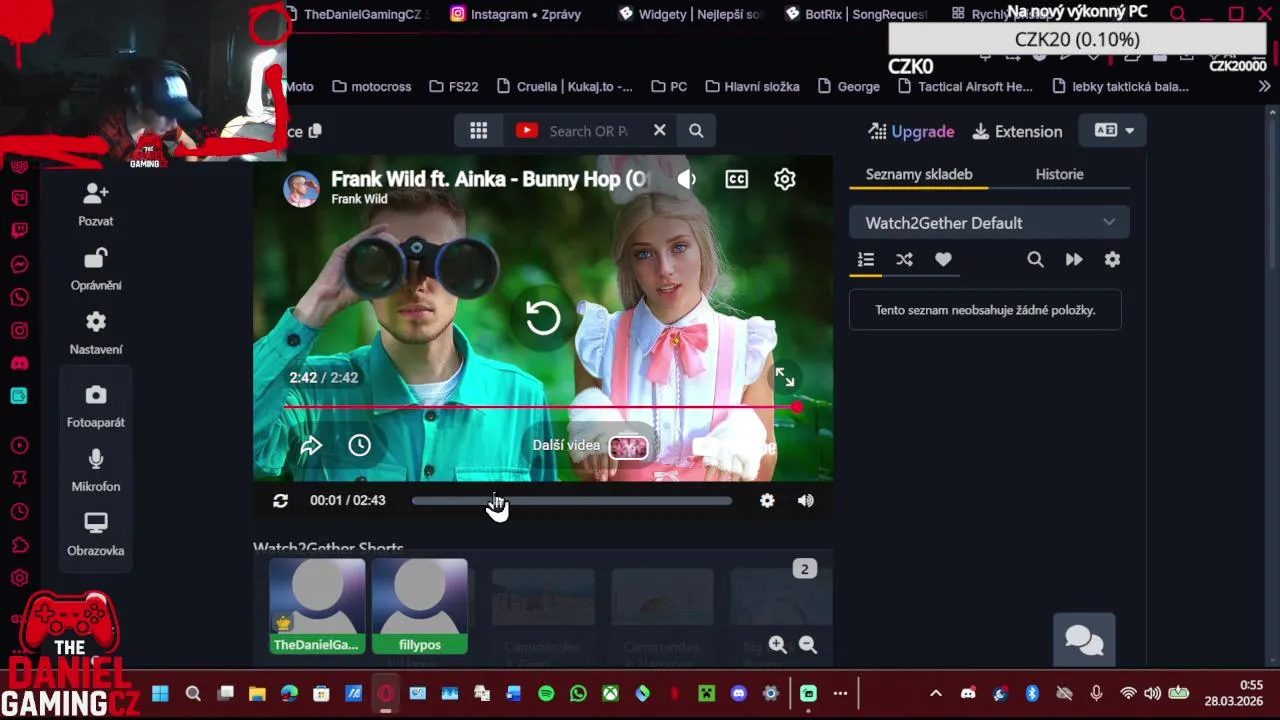
Task: Select the YouTube source icon
Action: point(527,131)
